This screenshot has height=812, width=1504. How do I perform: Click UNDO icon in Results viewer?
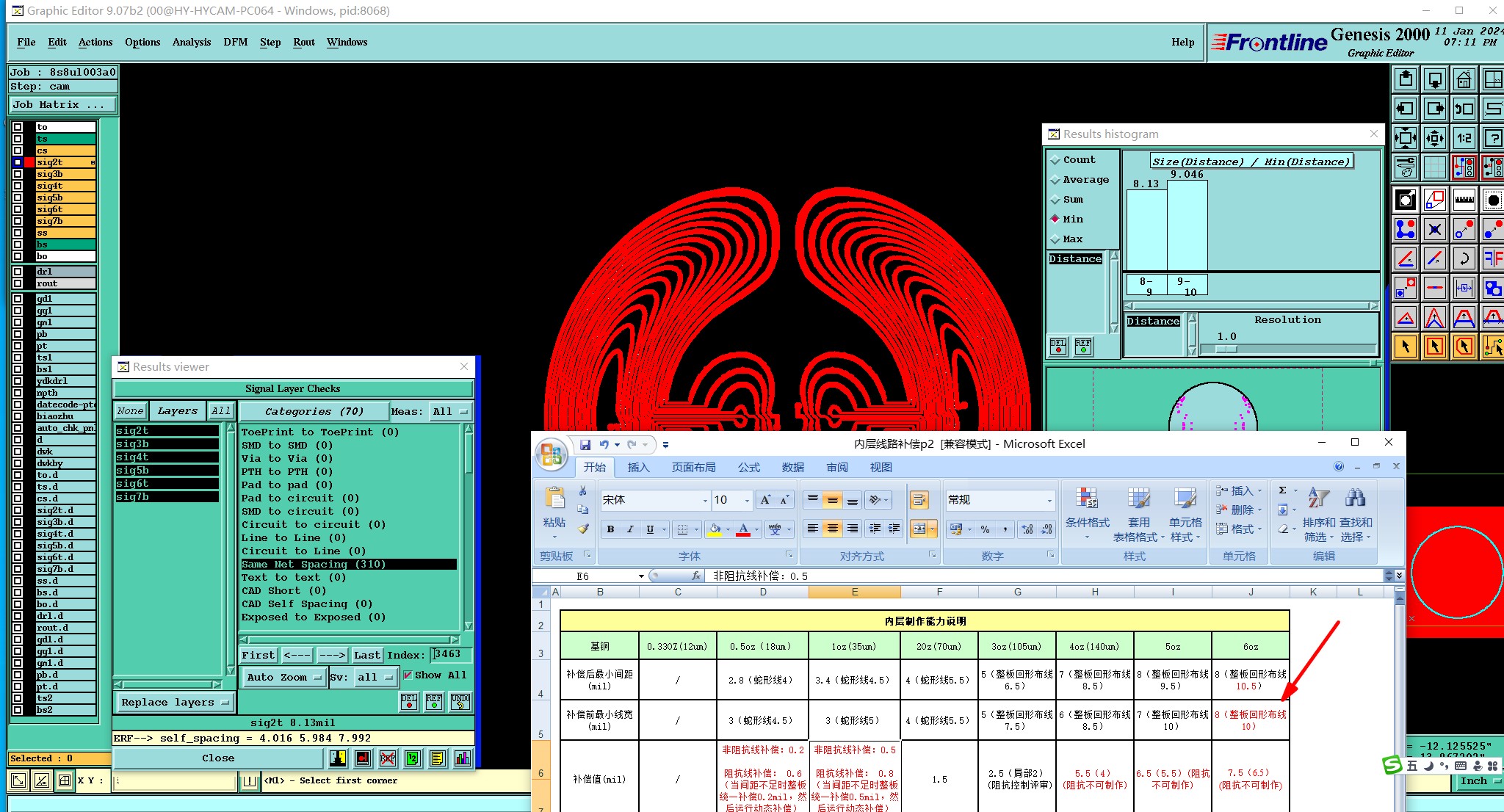(460, 701)
